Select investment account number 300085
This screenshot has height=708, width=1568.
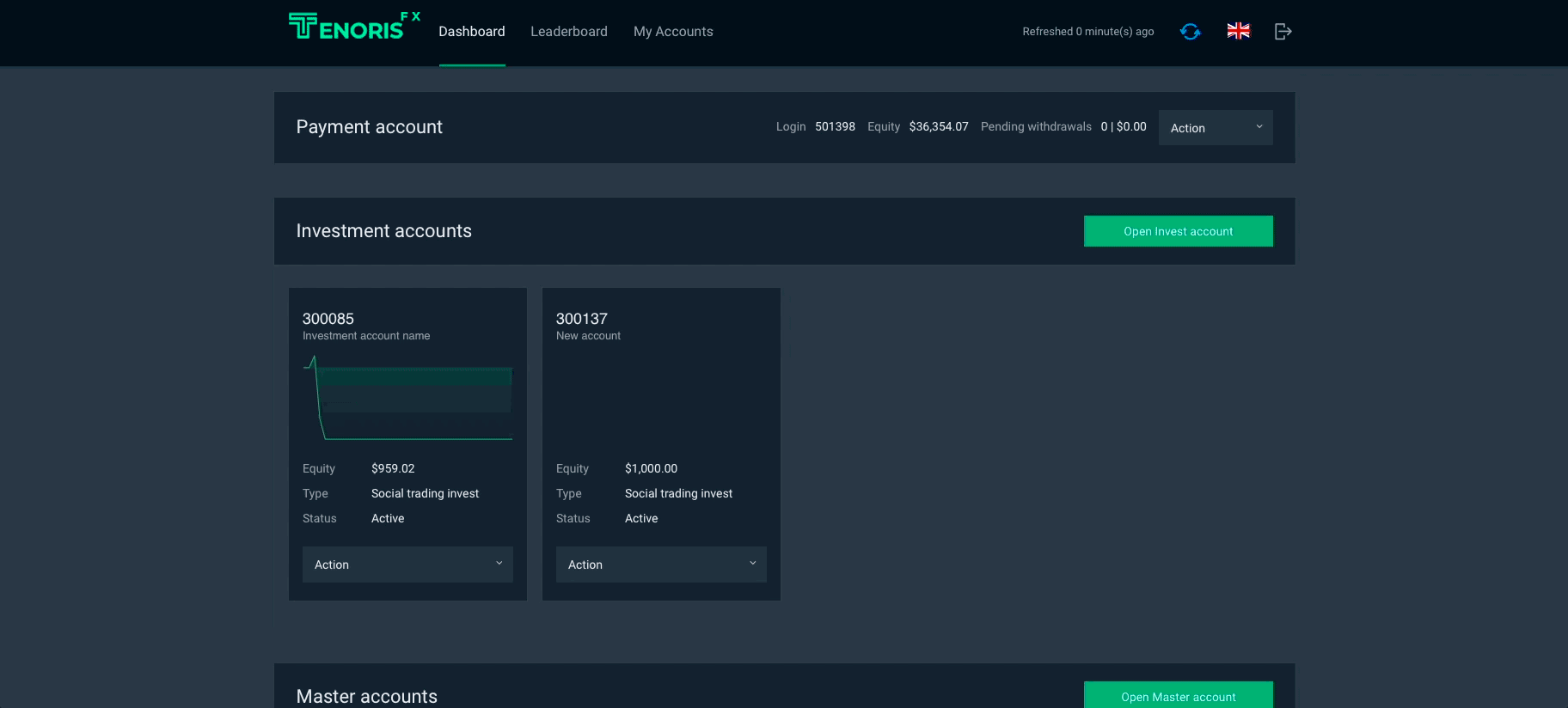[328, 319]
